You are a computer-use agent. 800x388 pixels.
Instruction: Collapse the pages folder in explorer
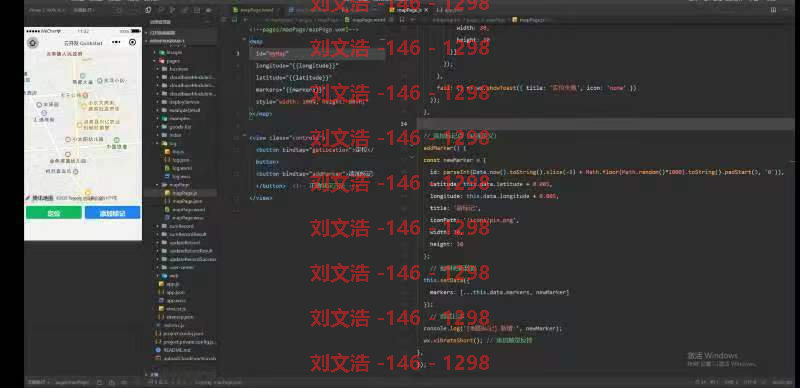click(155, 60)
